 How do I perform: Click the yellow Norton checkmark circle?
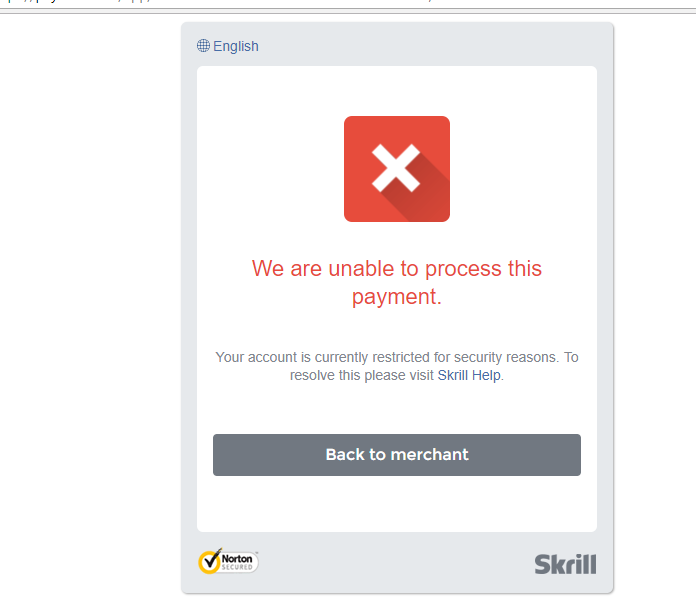click(x=210, y=562)
